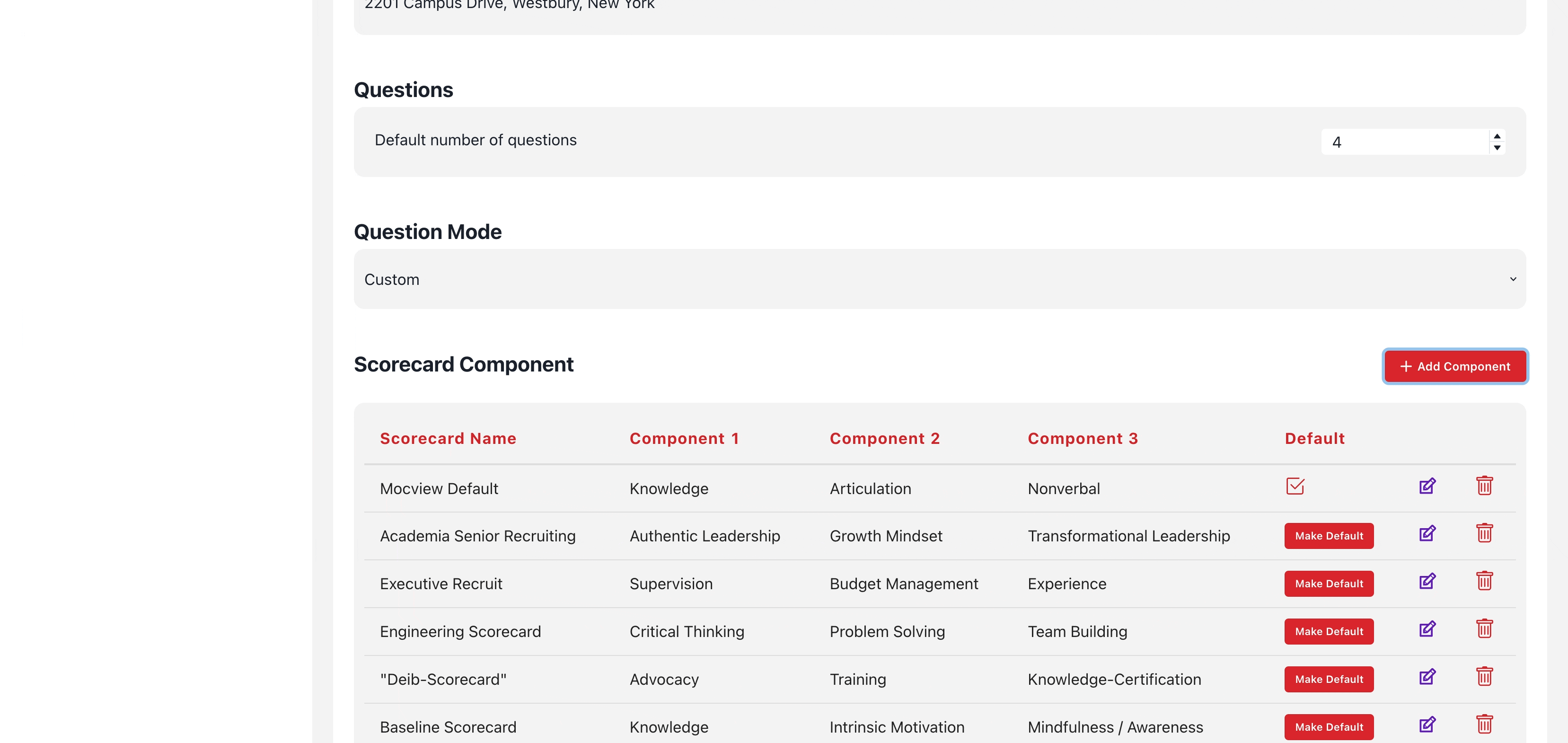This screenshot has height=743, width=1568.
Task: Make Baseline Scorecard the default
Action: point(1329,726)
